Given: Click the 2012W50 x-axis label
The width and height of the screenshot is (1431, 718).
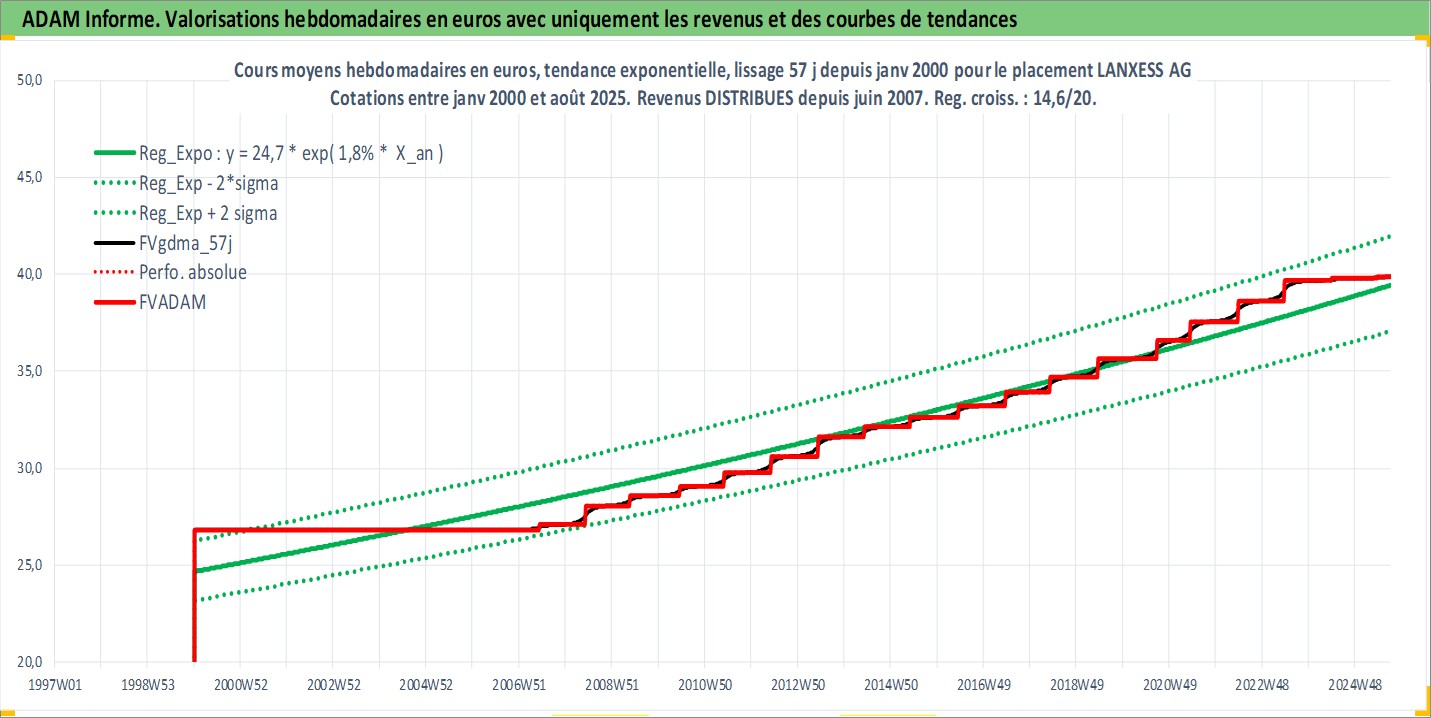Looking at the screenshot, I should [797, 684].
